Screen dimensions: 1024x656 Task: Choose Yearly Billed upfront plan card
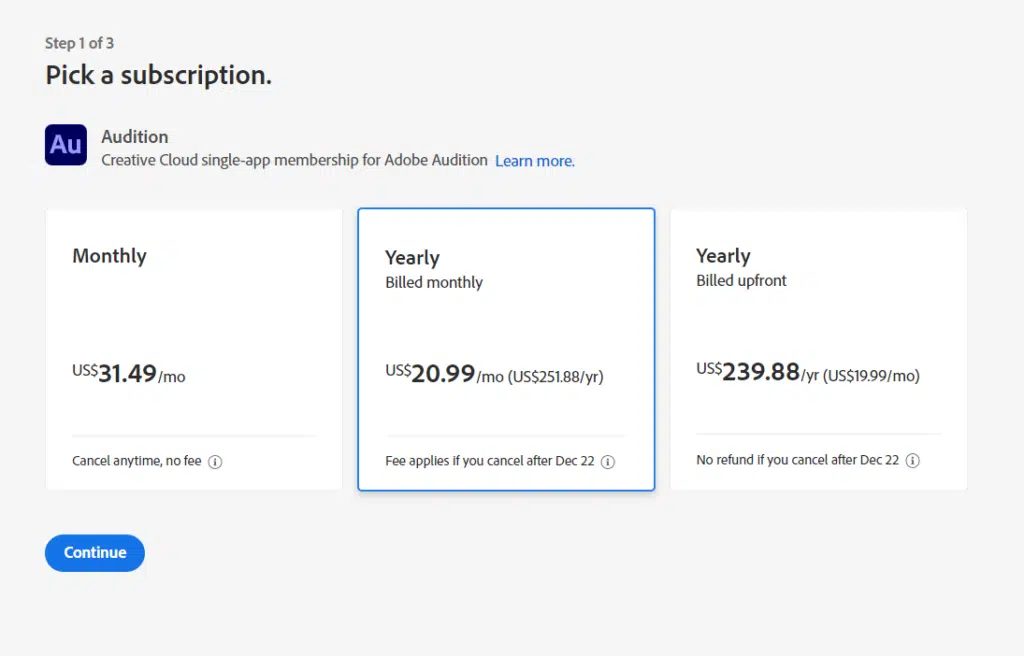click(x=818, y=350)
